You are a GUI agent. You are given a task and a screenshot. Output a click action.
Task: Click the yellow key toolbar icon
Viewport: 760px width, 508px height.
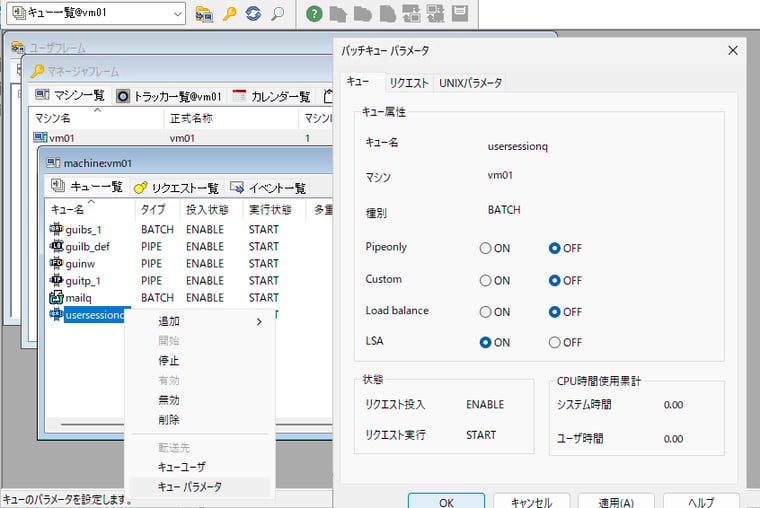coord(229,14)
